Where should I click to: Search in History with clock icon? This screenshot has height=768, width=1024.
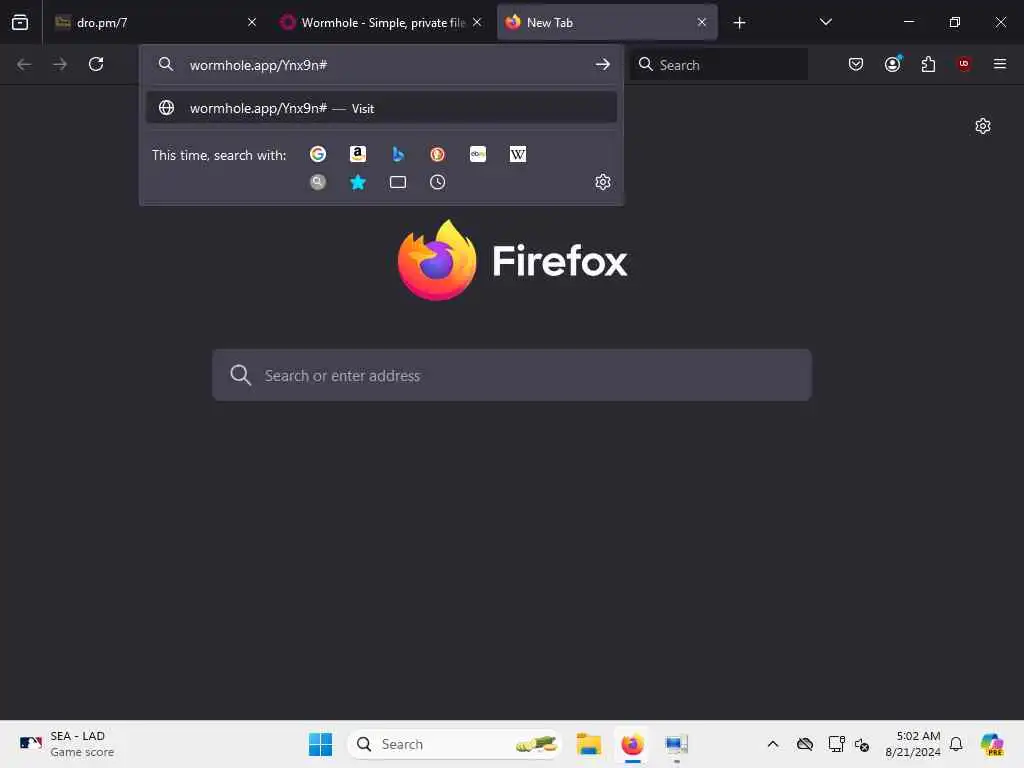tap(438, 182)
